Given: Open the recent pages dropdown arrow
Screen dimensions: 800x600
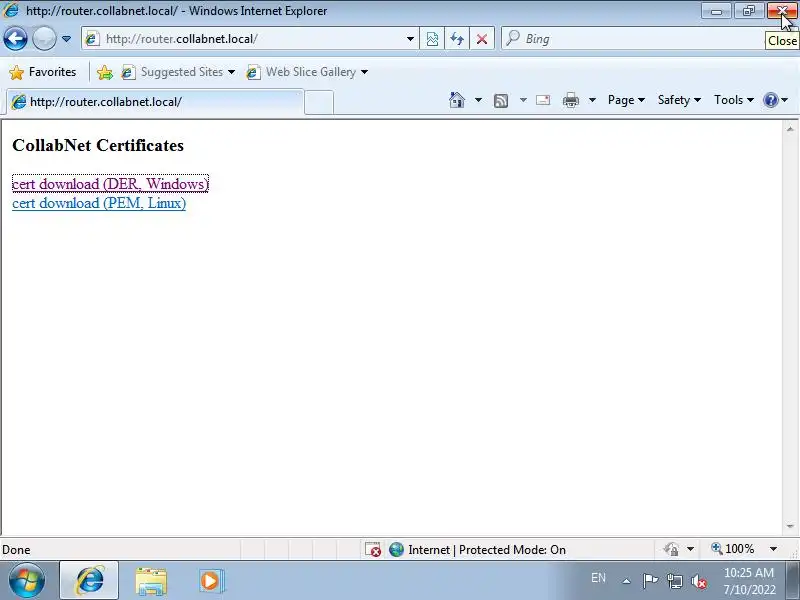Looking at the screenshot, I should point(66,39).
